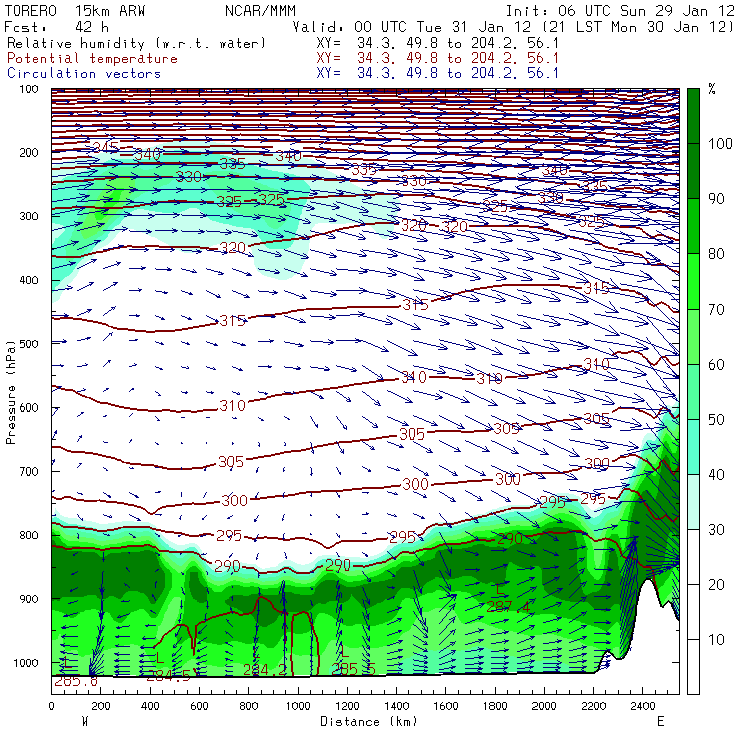Click the '1800' km distance axis tick label
The image size is (740, 740).
(x=495, y=706)
